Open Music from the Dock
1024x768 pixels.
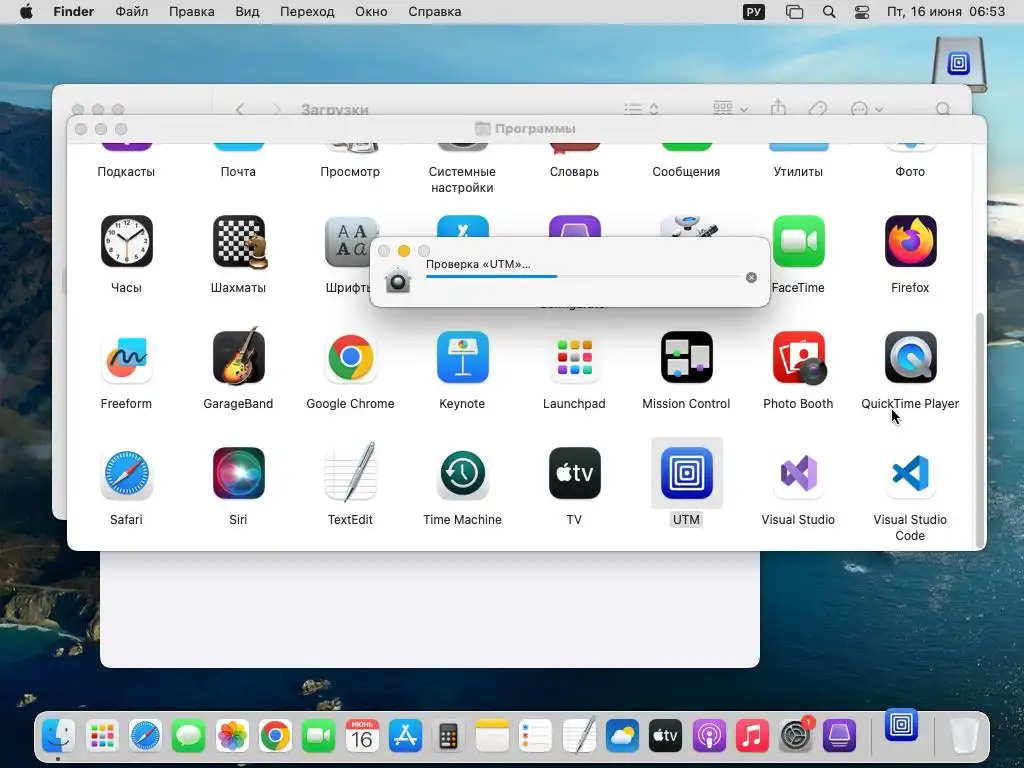pos(752,737)
